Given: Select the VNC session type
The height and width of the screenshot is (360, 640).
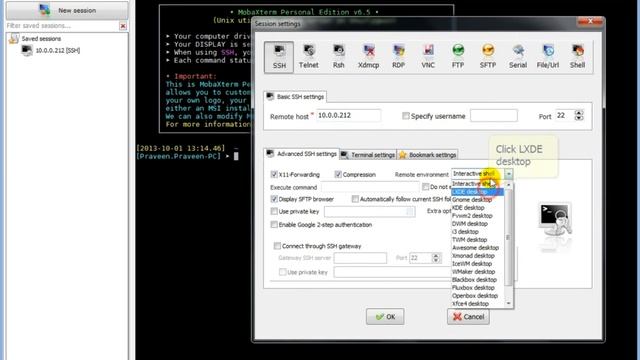Looking at the screenshot, I should click(x=428, y=57).
